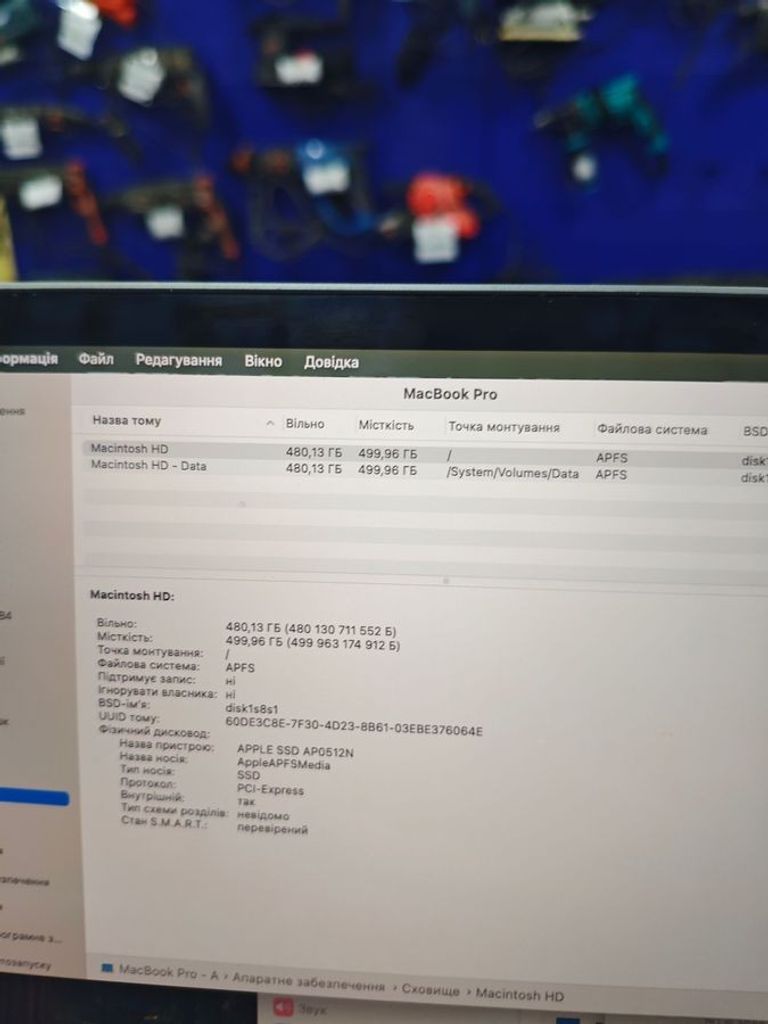Viewport: 768px width, 1024px height.
Task: Click S.M.A.R.T. status value перевірений
Action: pos(272,829)
